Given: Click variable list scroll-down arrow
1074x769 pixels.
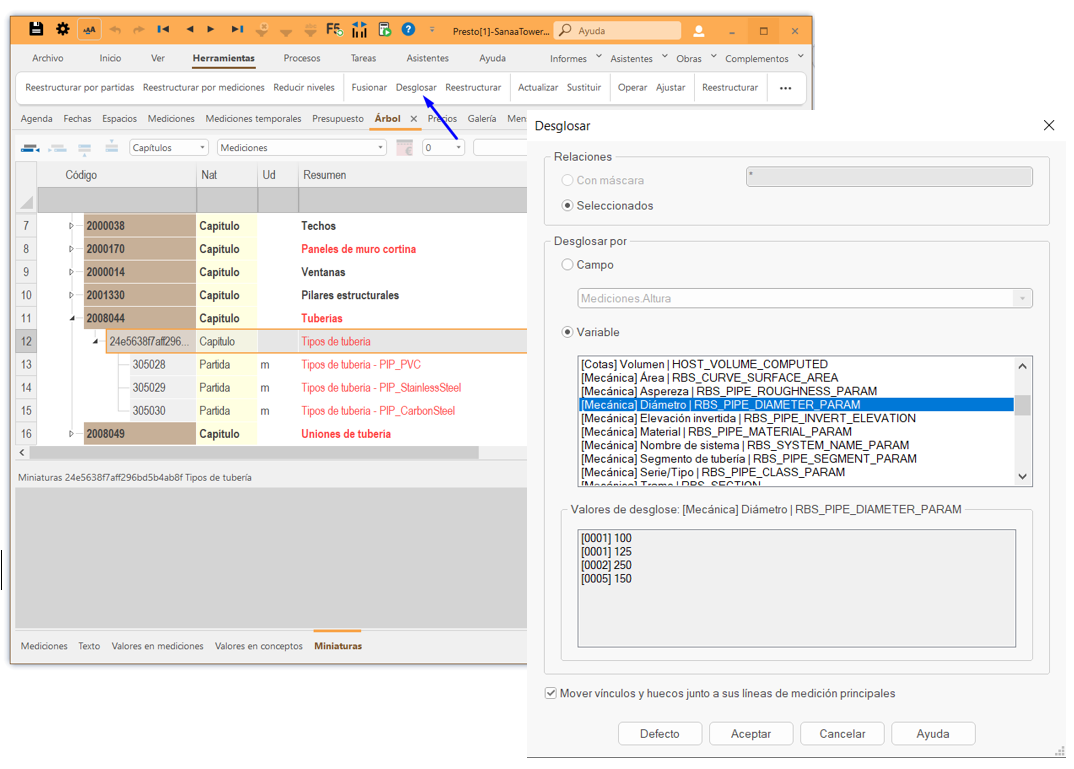Looking at the screenshot, I should [x=1023, y=477].
